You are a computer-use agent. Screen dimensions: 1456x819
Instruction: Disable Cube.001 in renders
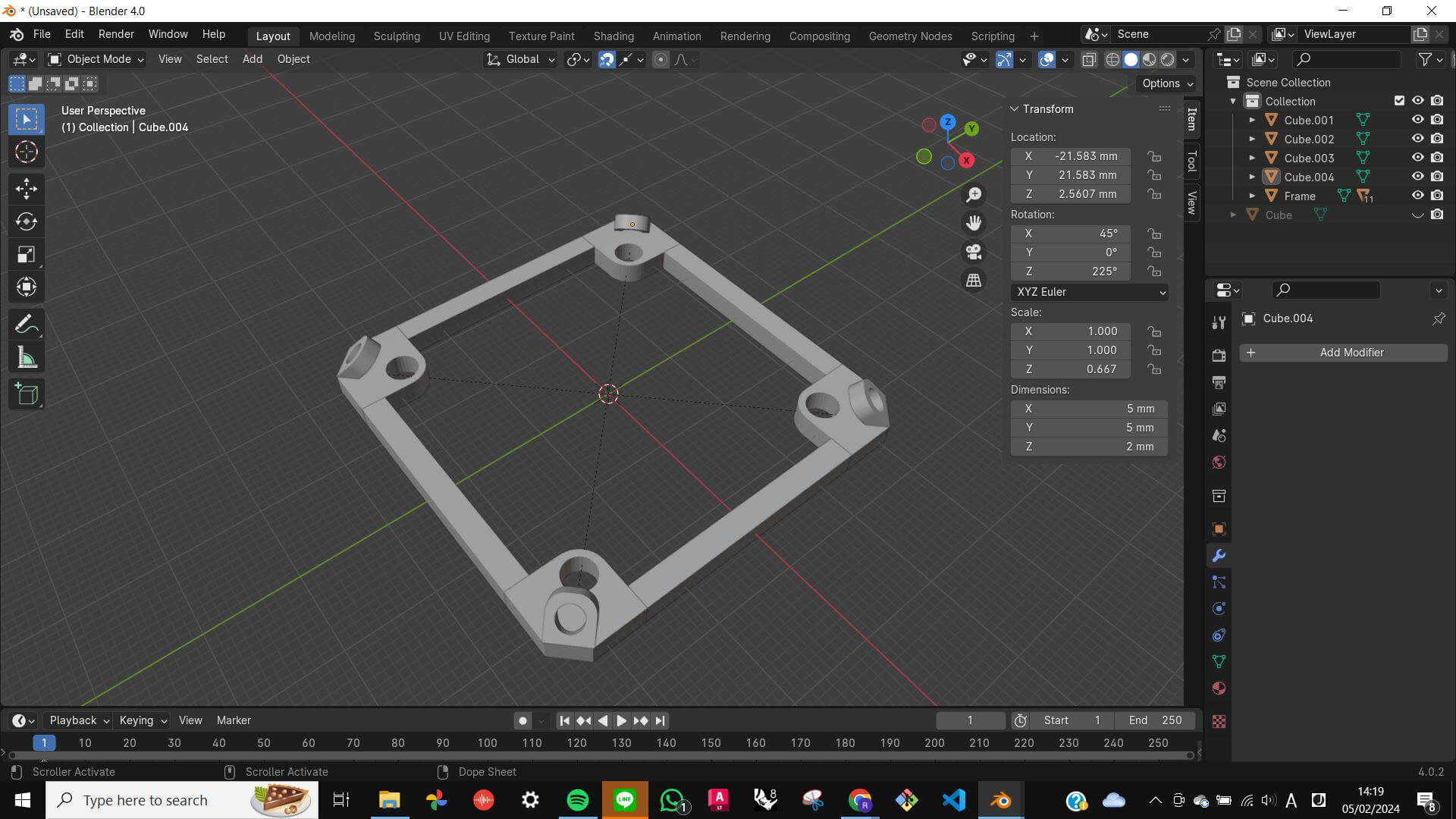[x=1437, y=120]
